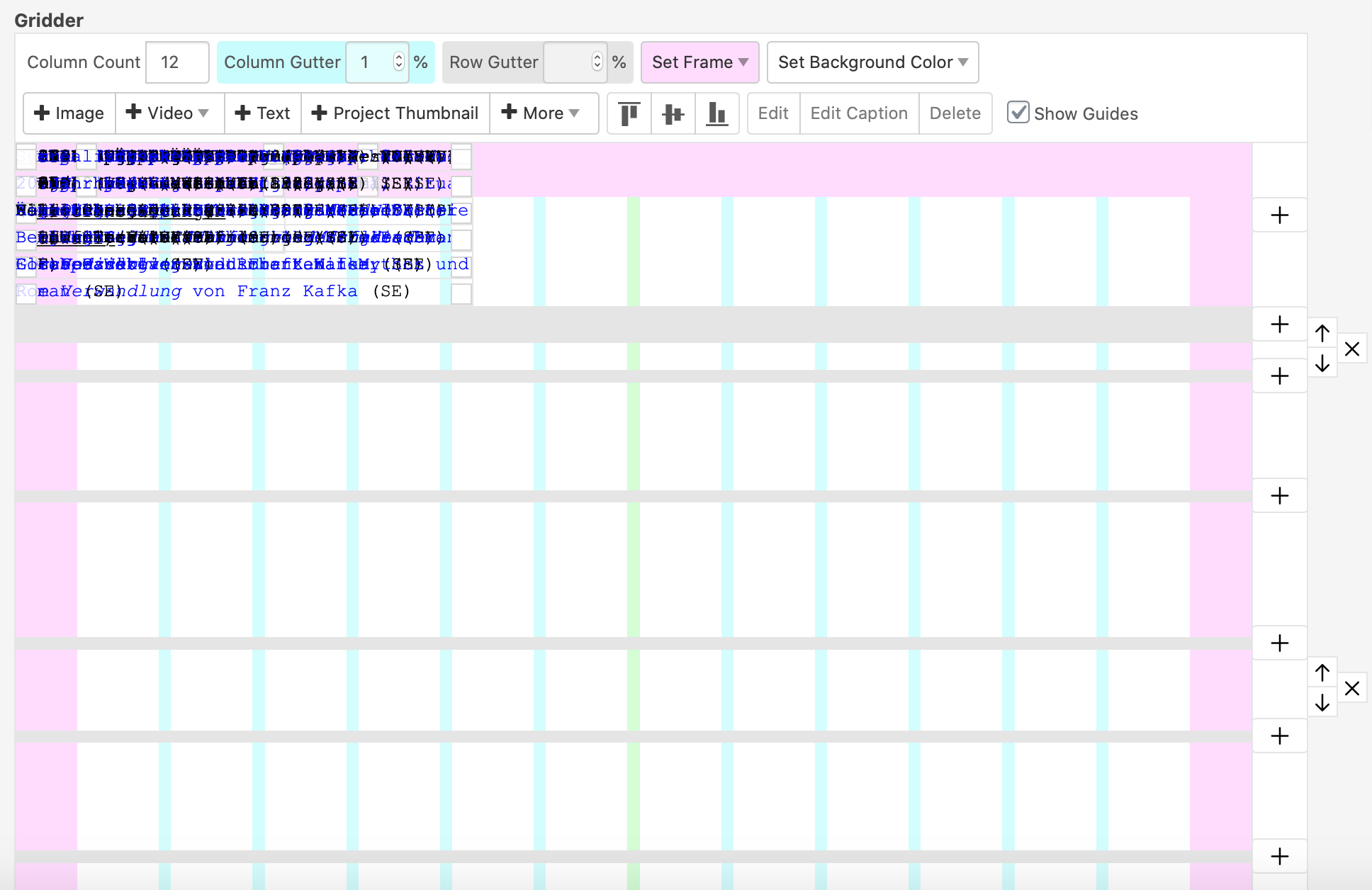1372x890 pixels.
Task: Click the align middle icon
Action: (x=673, y=113)
